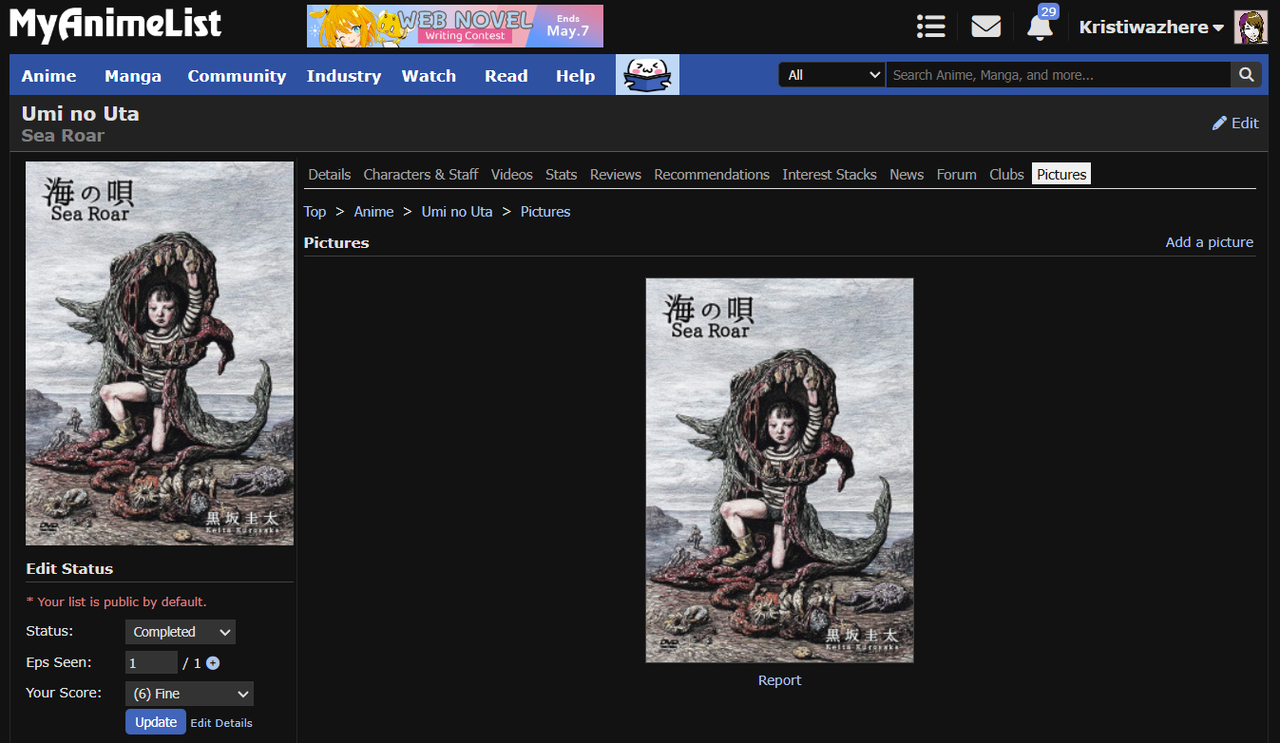Click the Eps Seen input field
Screen dimensions: 1280x743
[x=151, y=663]
